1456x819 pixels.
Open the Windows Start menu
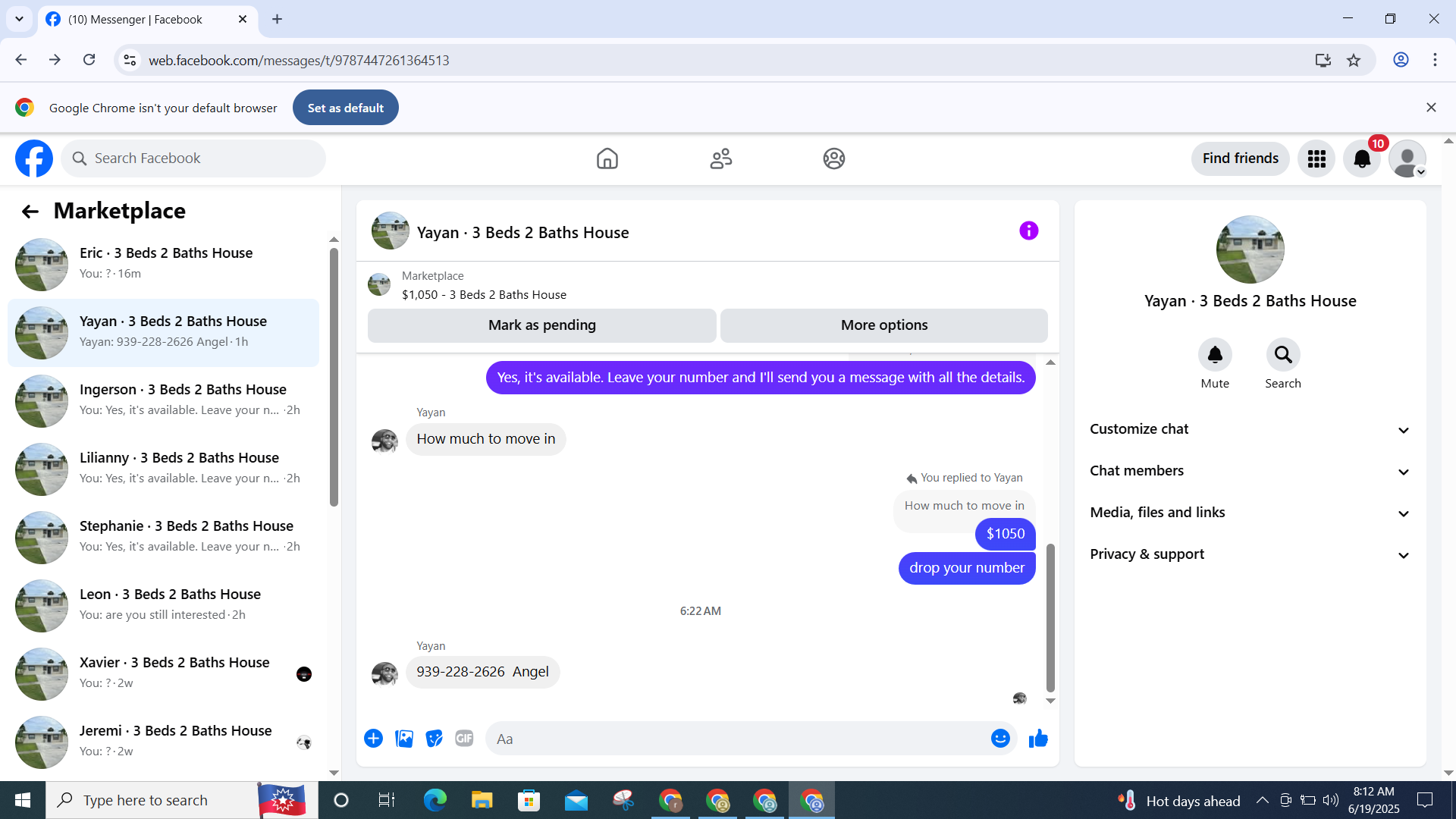23,800
